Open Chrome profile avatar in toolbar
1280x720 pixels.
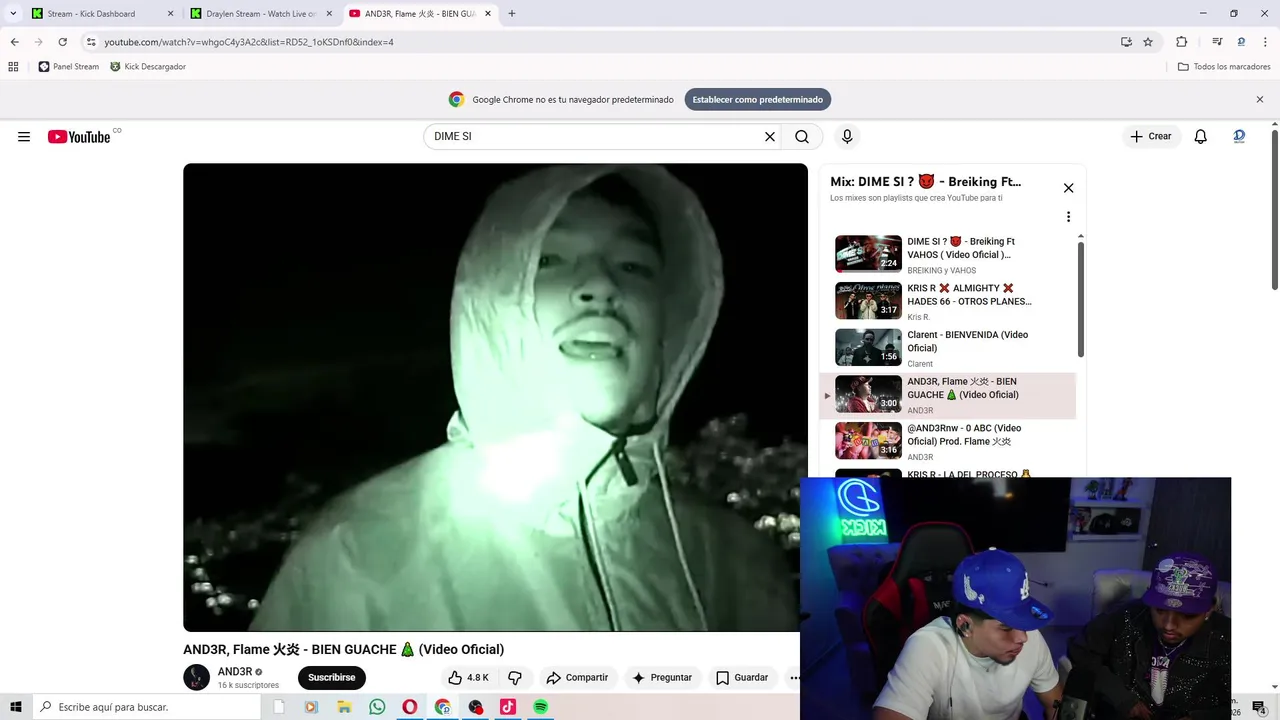tap(1241, 42)
